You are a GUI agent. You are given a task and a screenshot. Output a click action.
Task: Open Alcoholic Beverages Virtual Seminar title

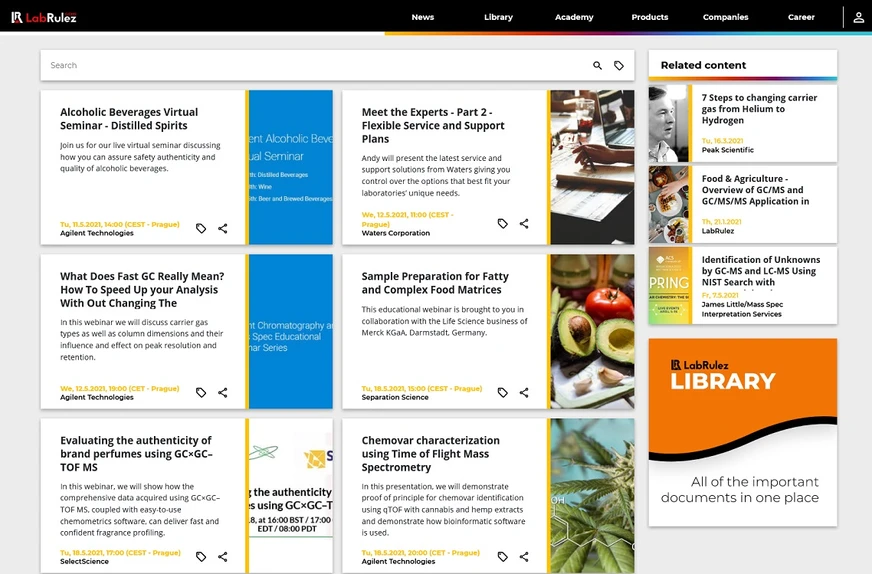(x=129, y=119)
